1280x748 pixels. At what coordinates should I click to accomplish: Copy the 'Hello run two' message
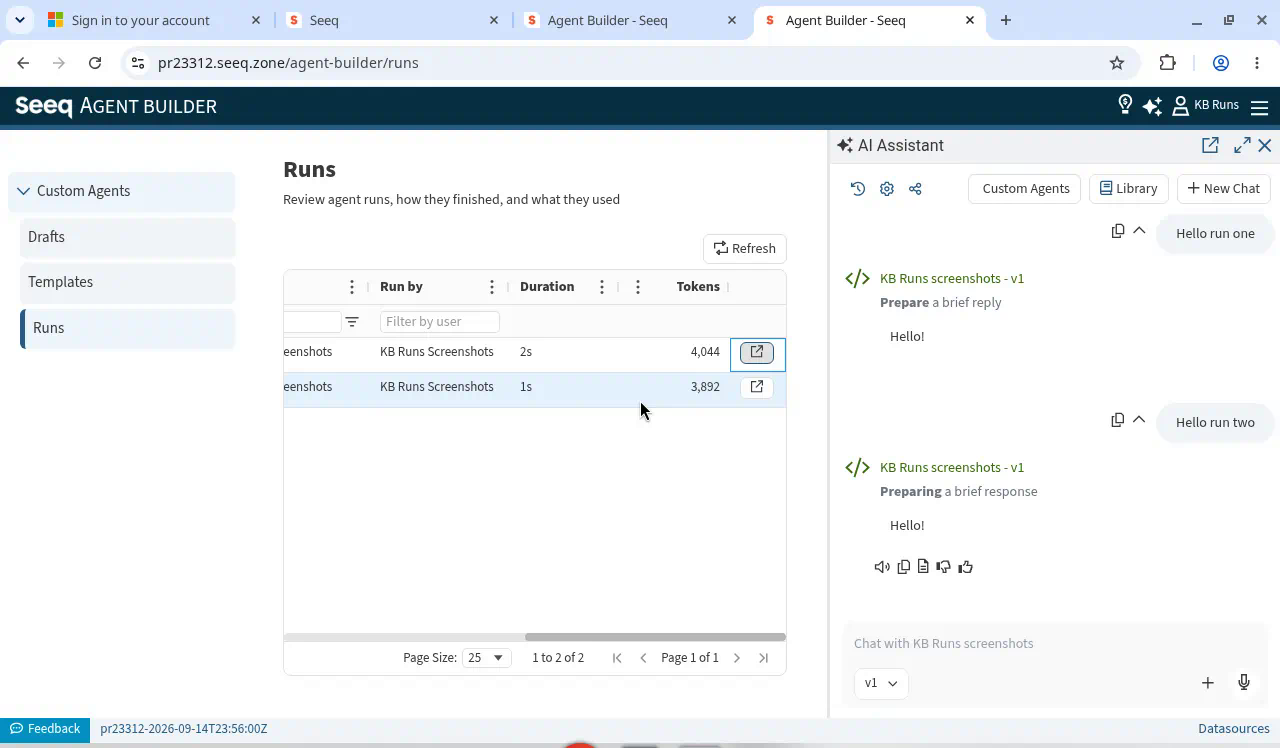pos(1118,420)
